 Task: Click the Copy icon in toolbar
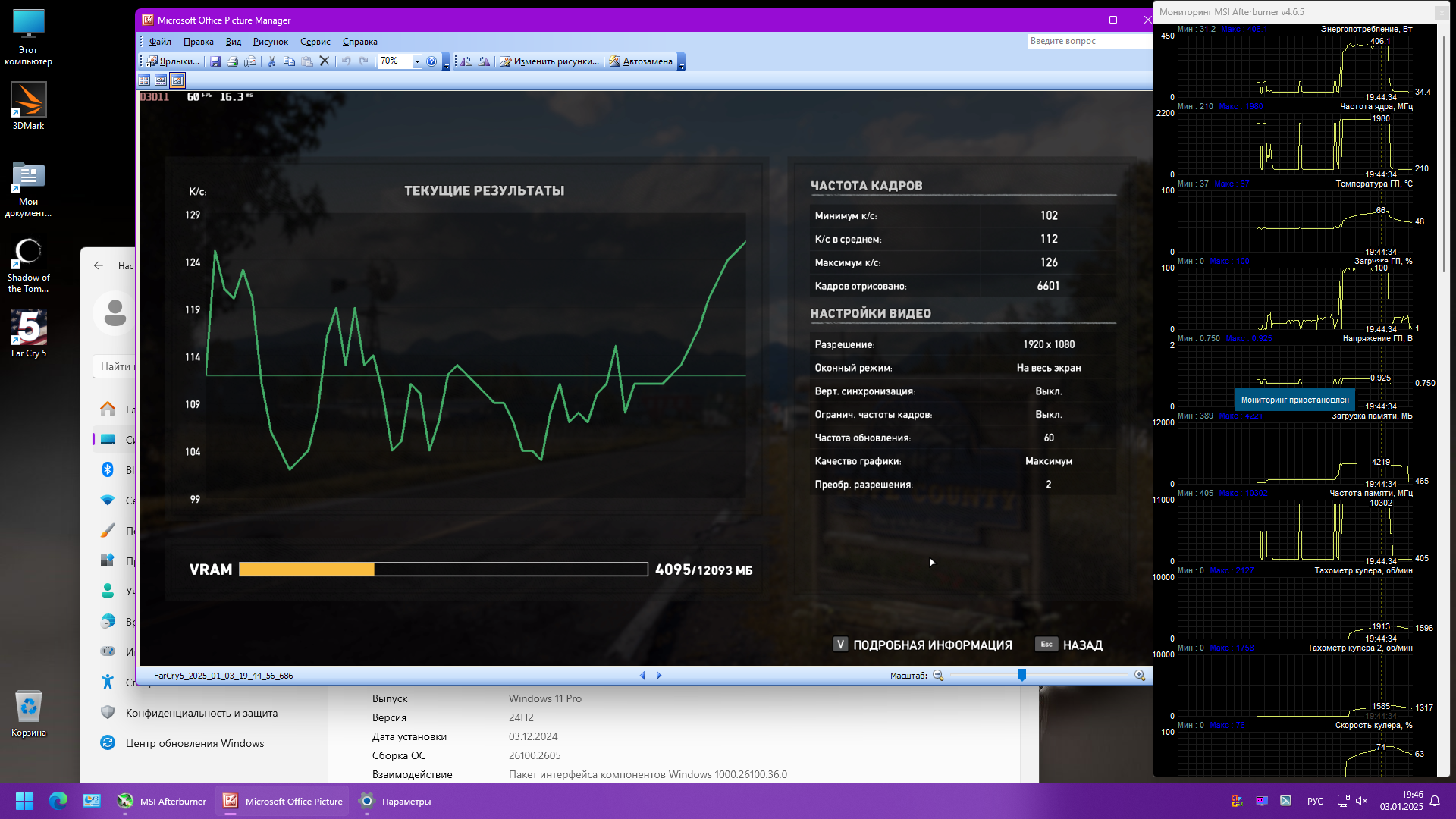point(289,61)
